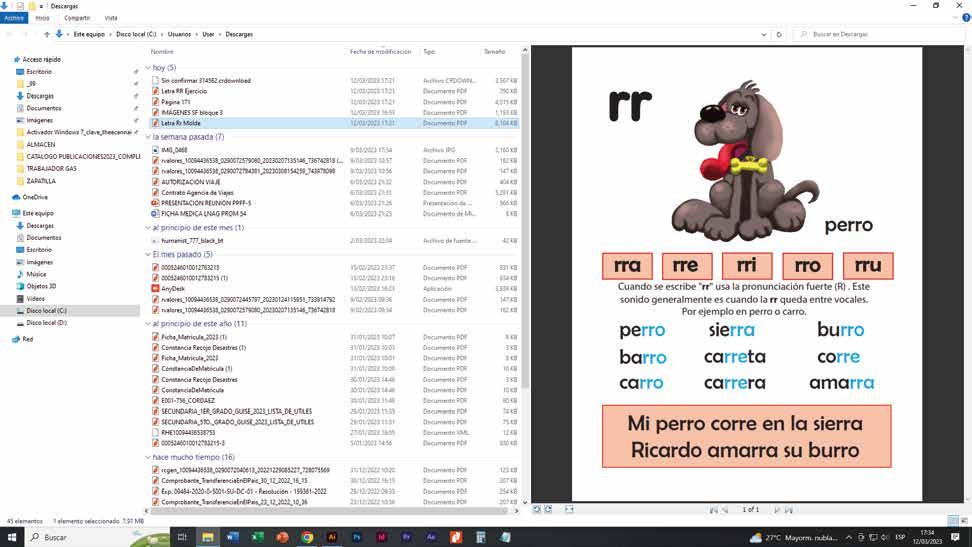Image resolution: width=972 pixels, height=547 pixels.
Task: Select Música under Este equipo
Action: pos(36,274)
